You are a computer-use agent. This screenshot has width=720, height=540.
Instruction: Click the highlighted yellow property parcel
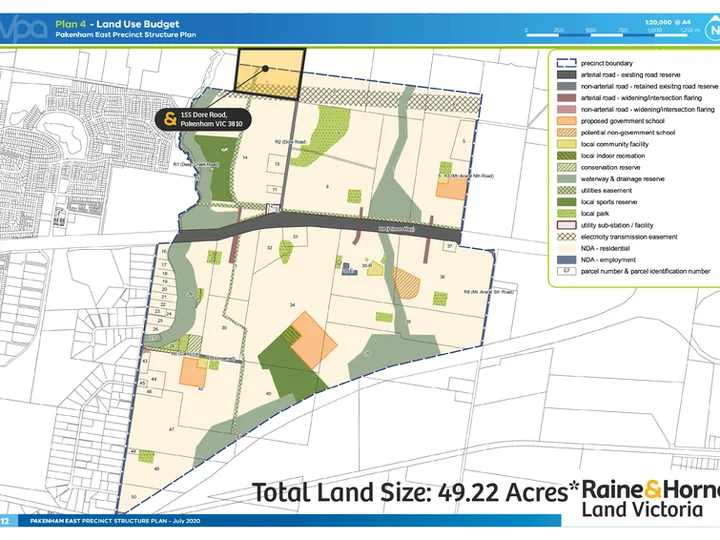(270, 74)
